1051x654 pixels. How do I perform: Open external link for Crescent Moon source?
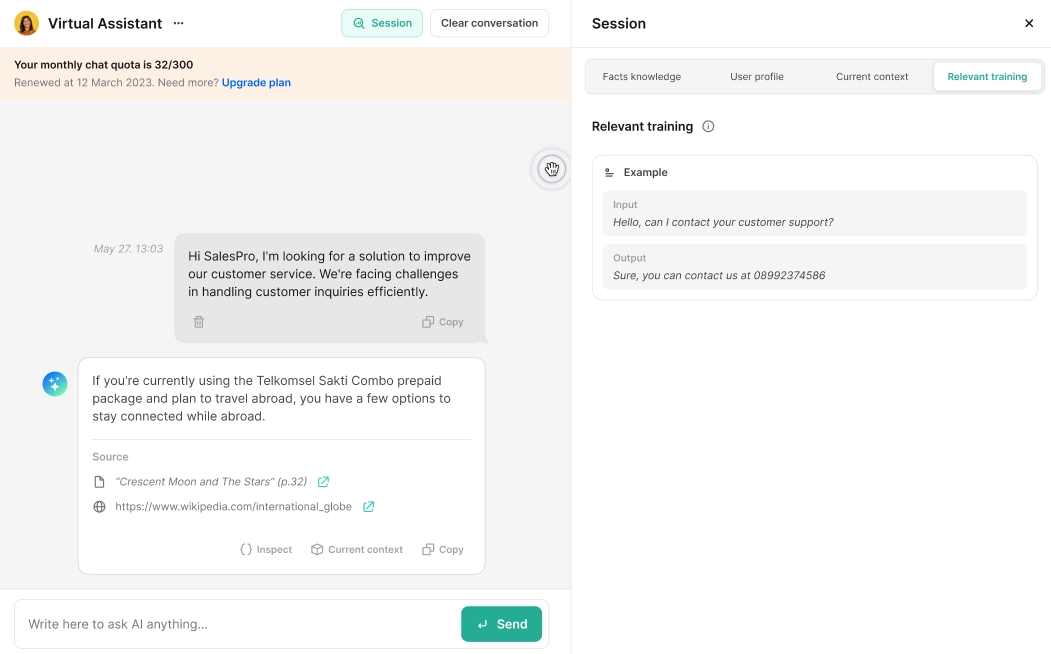(323, 482)
